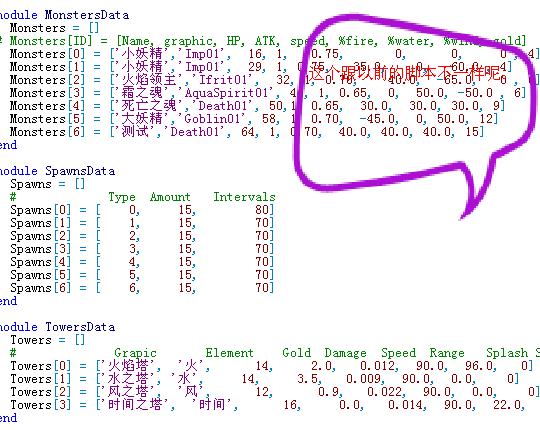The width and height of the screenshot is (540, 430).
Task: Click the 'Intervals' comment column header
Action: coord(244,197)
